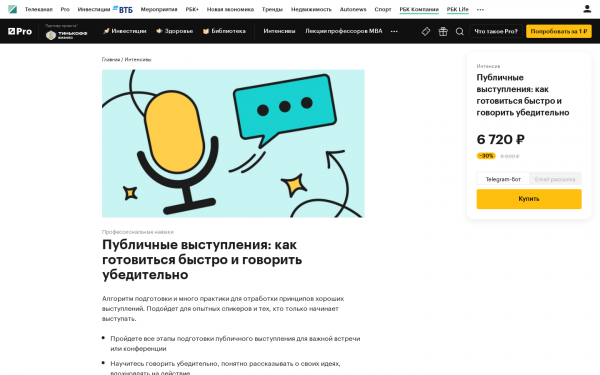Click Попробовать за 1 ₽ button
The height and width of the screenshot is (375, 600).
click(x=559, y=31)
